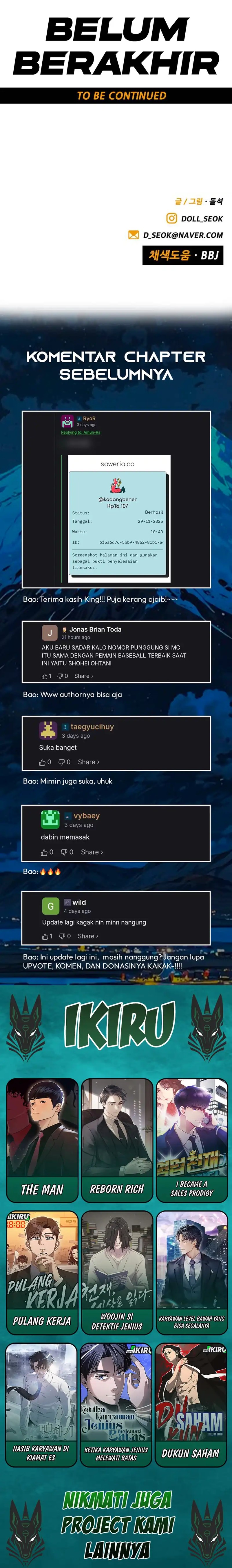Click the RyoR username
The image size is (232, 1568).
[89, 418]
